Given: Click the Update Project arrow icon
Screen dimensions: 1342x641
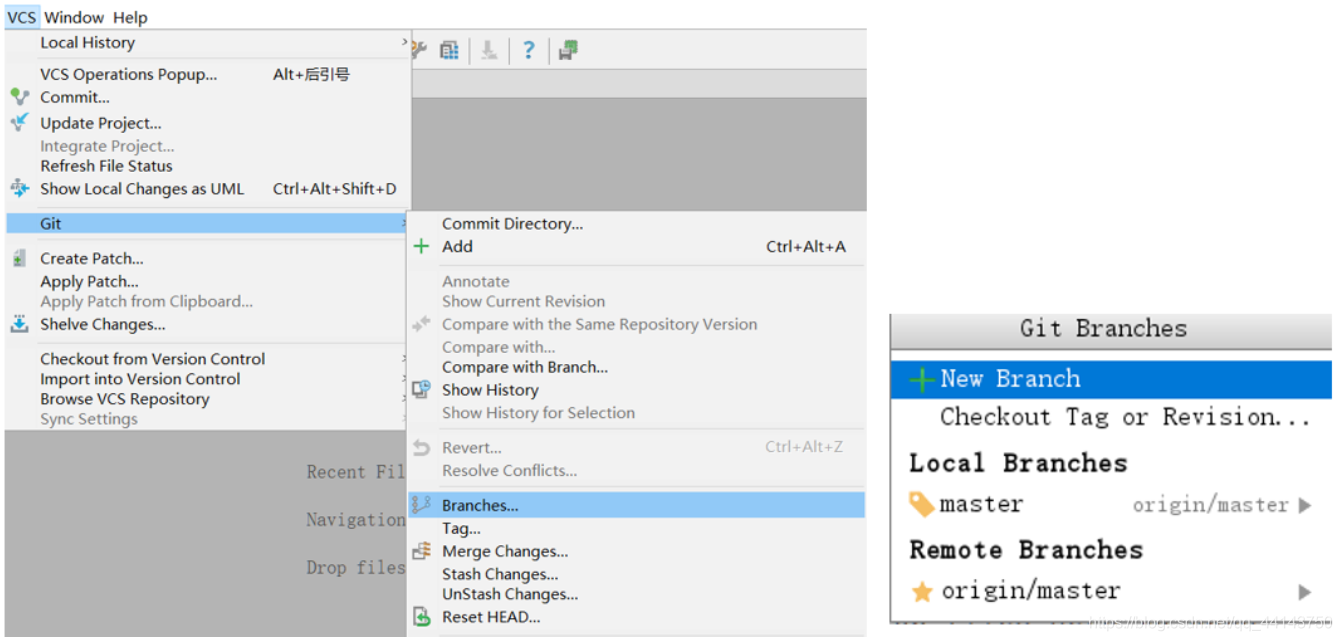Looking at the screenshot, I should click(20, 123).
